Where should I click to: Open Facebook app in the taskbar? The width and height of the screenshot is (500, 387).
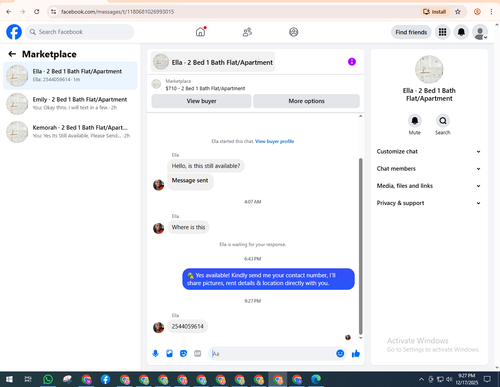105,379
